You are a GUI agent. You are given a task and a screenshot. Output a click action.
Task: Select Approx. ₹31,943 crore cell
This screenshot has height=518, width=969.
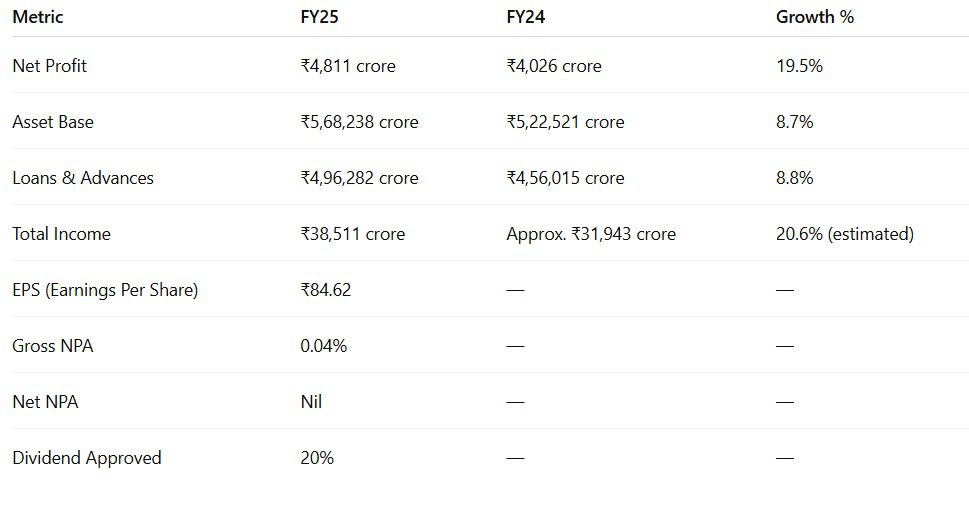[x=591, y=234]
